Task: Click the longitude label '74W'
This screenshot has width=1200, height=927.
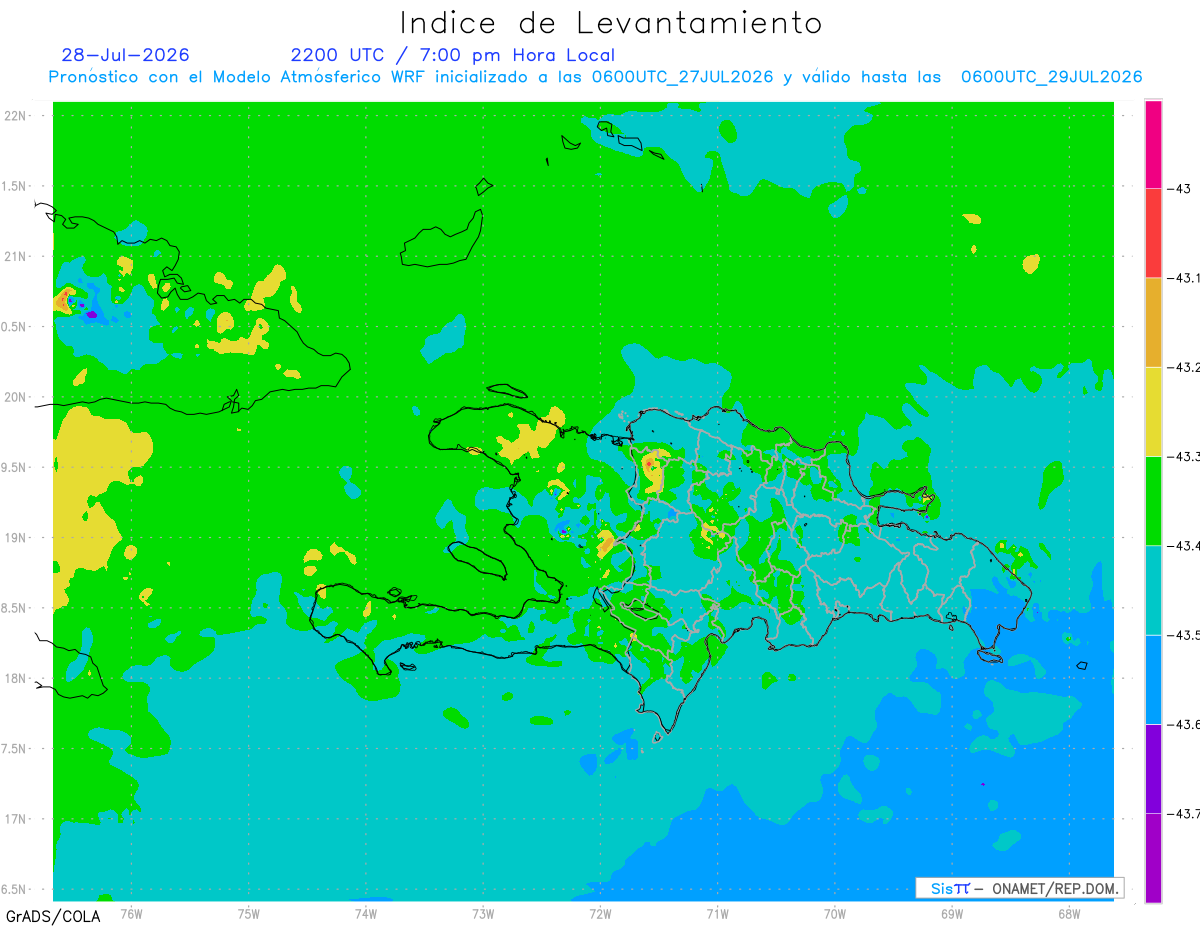Action: (365, 914)
